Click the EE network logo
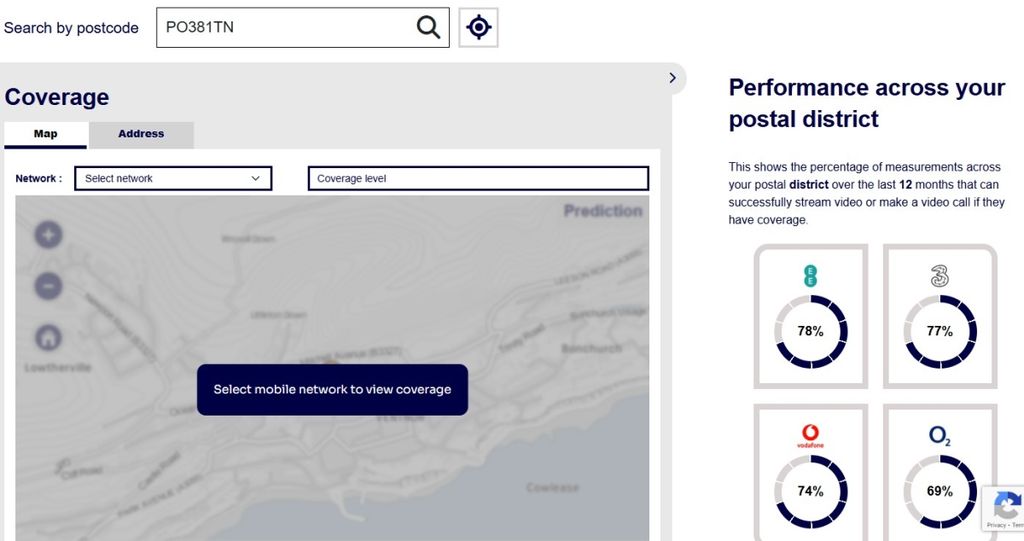The height and width of the screenshot is (541, 1024). pos(811,276)
